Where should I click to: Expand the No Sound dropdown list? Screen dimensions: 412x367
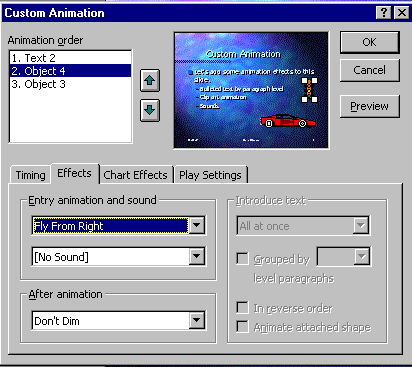197,256
